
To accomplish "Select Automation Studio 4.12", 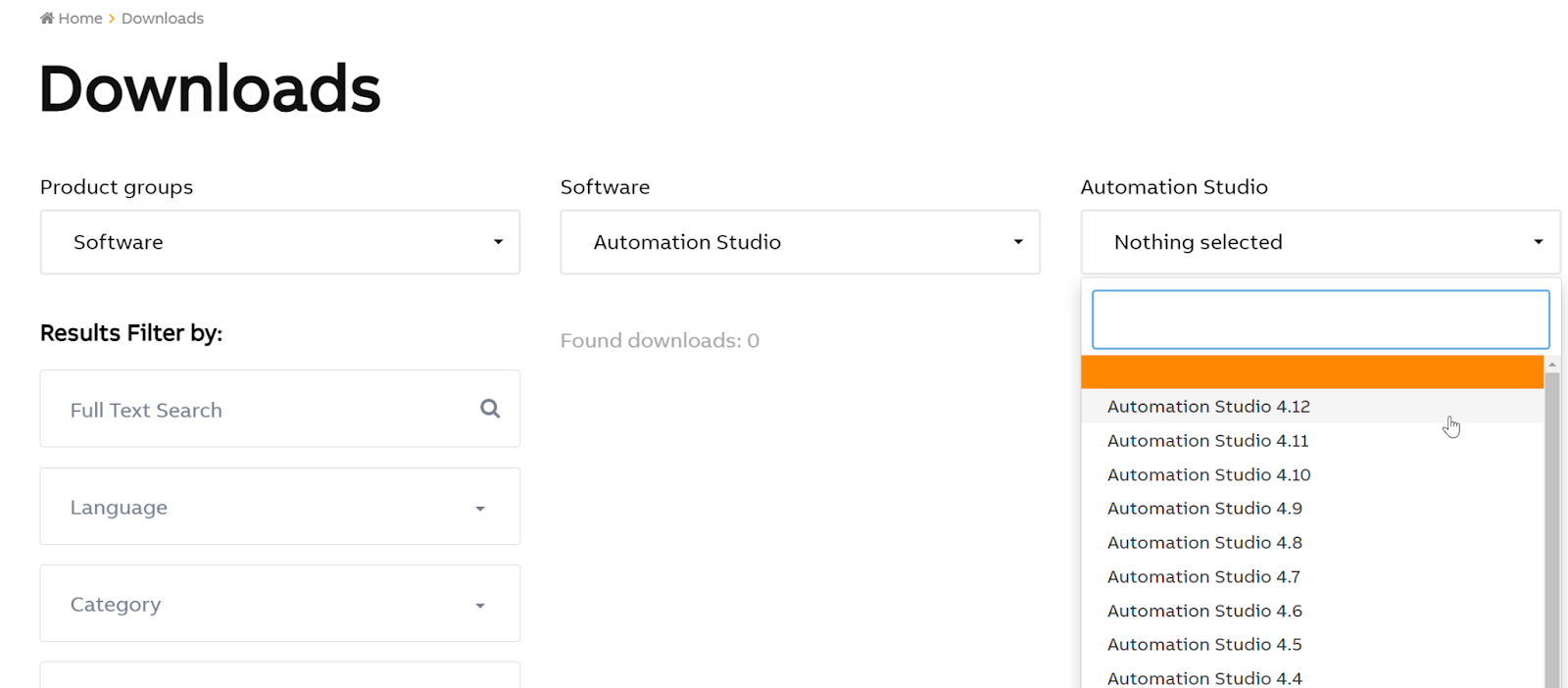I will point(1312,406).
